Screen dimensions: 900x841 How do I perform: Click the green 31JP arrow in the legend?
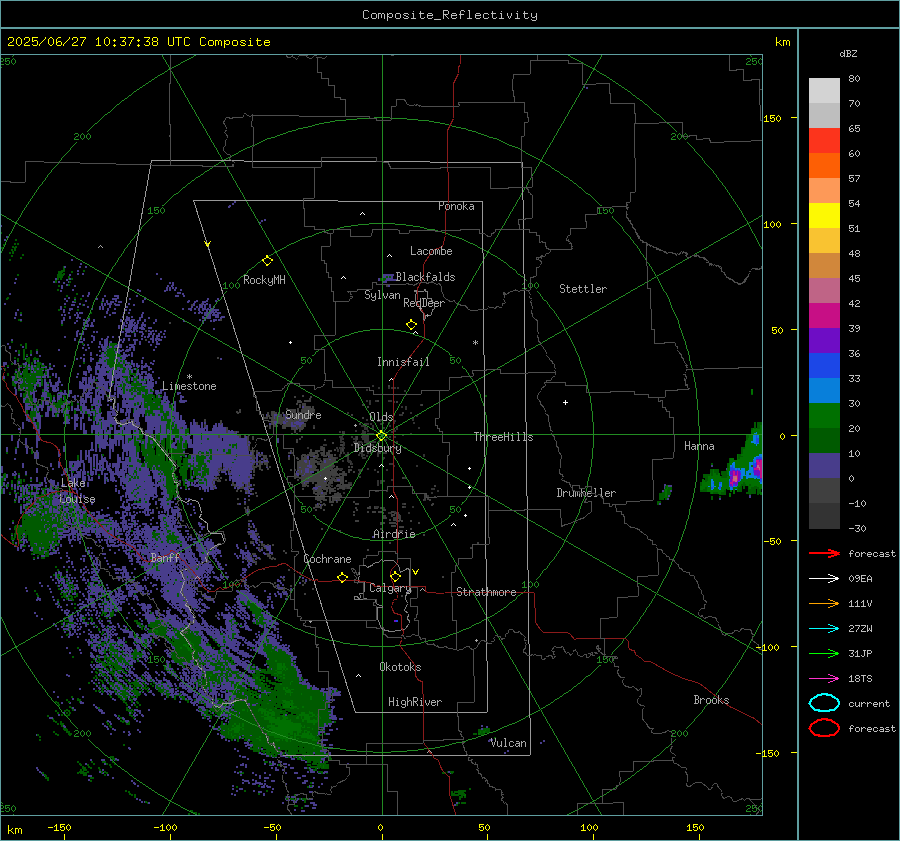tap(824, 653)
